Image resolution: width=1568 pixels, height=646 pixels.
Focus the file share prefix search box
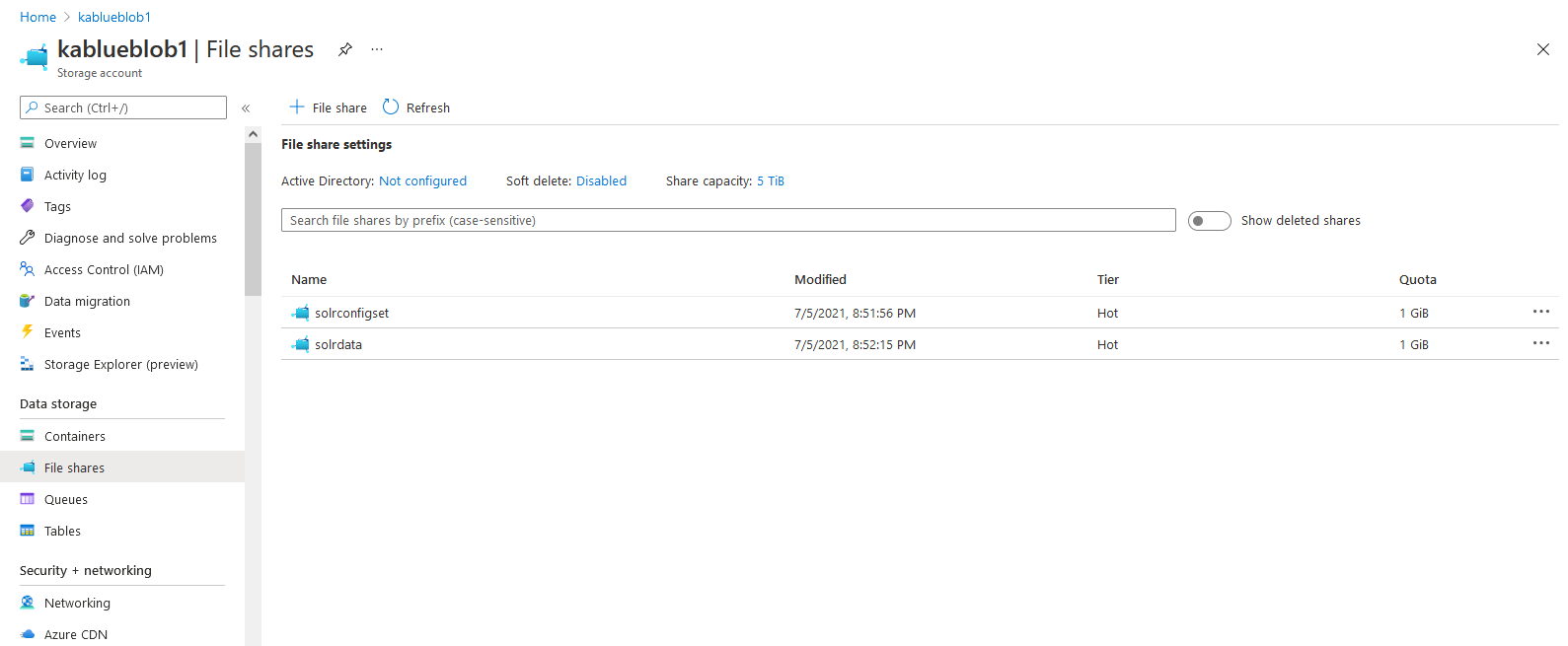click(727, 221)
